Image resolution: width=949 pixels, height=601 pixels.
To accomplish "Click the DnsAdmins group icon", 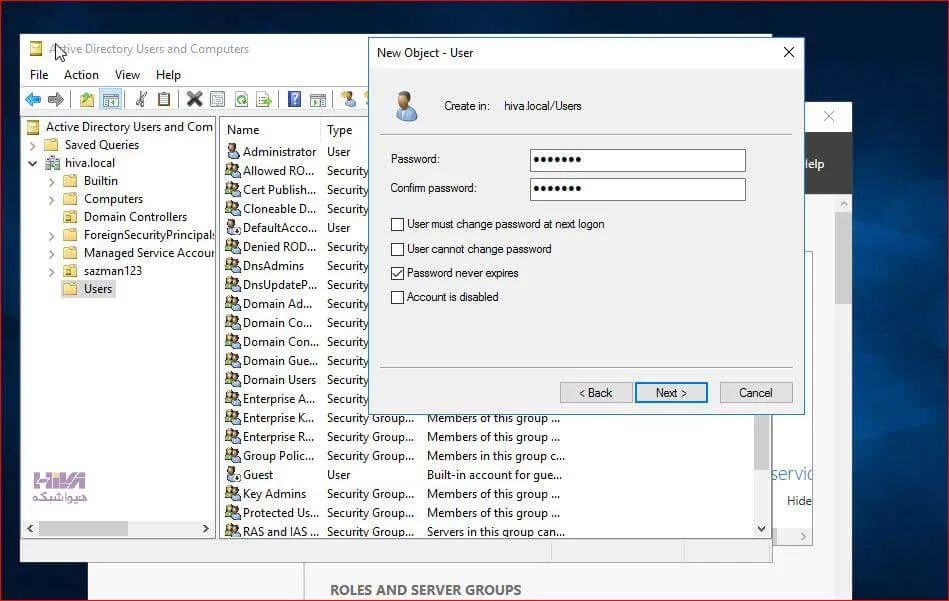I will (x=233, y=265).
